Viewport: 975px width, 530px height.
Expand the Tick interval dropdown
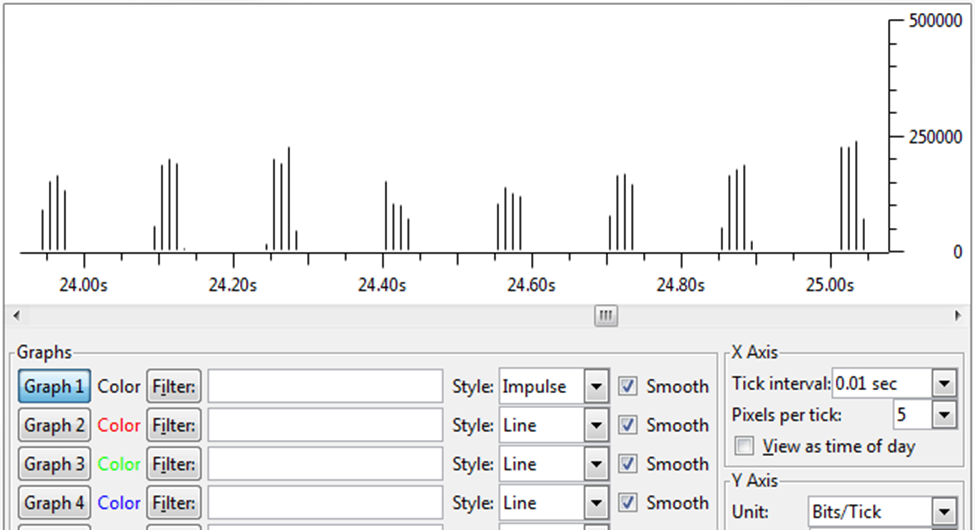[x=944, y=383]
